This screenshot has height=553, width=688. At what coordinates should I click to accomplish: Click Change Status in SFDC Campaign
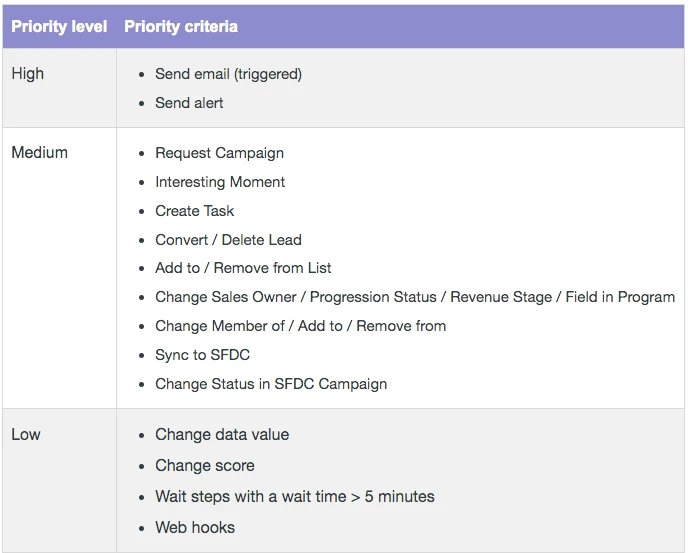coord(271,384)
